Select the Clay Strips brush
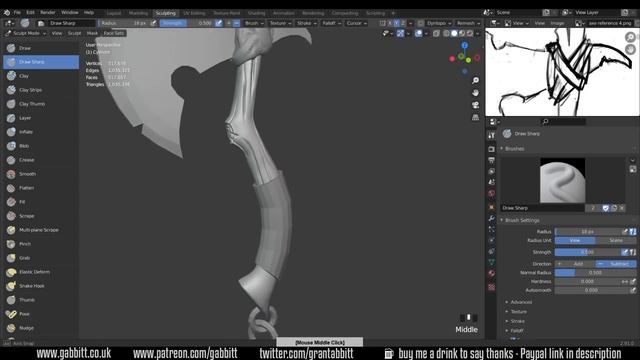 tap(41, 90)
